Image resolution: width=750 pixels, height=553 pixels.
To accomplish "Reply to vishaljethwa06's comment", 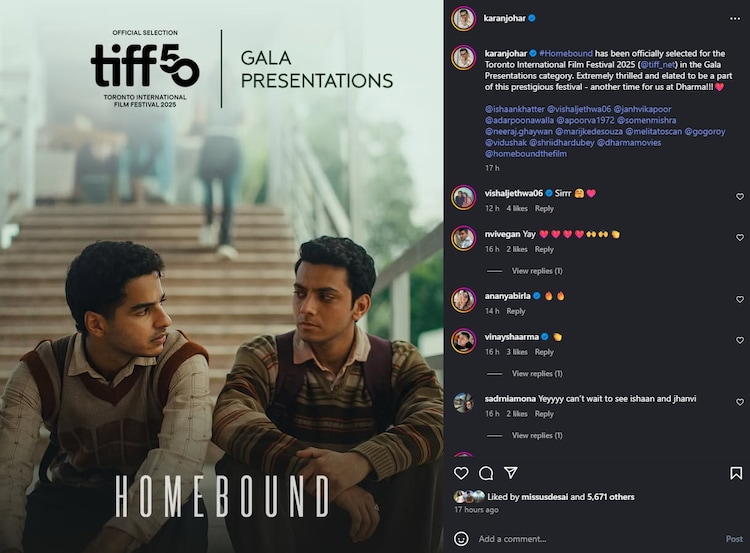I will 544,209.
